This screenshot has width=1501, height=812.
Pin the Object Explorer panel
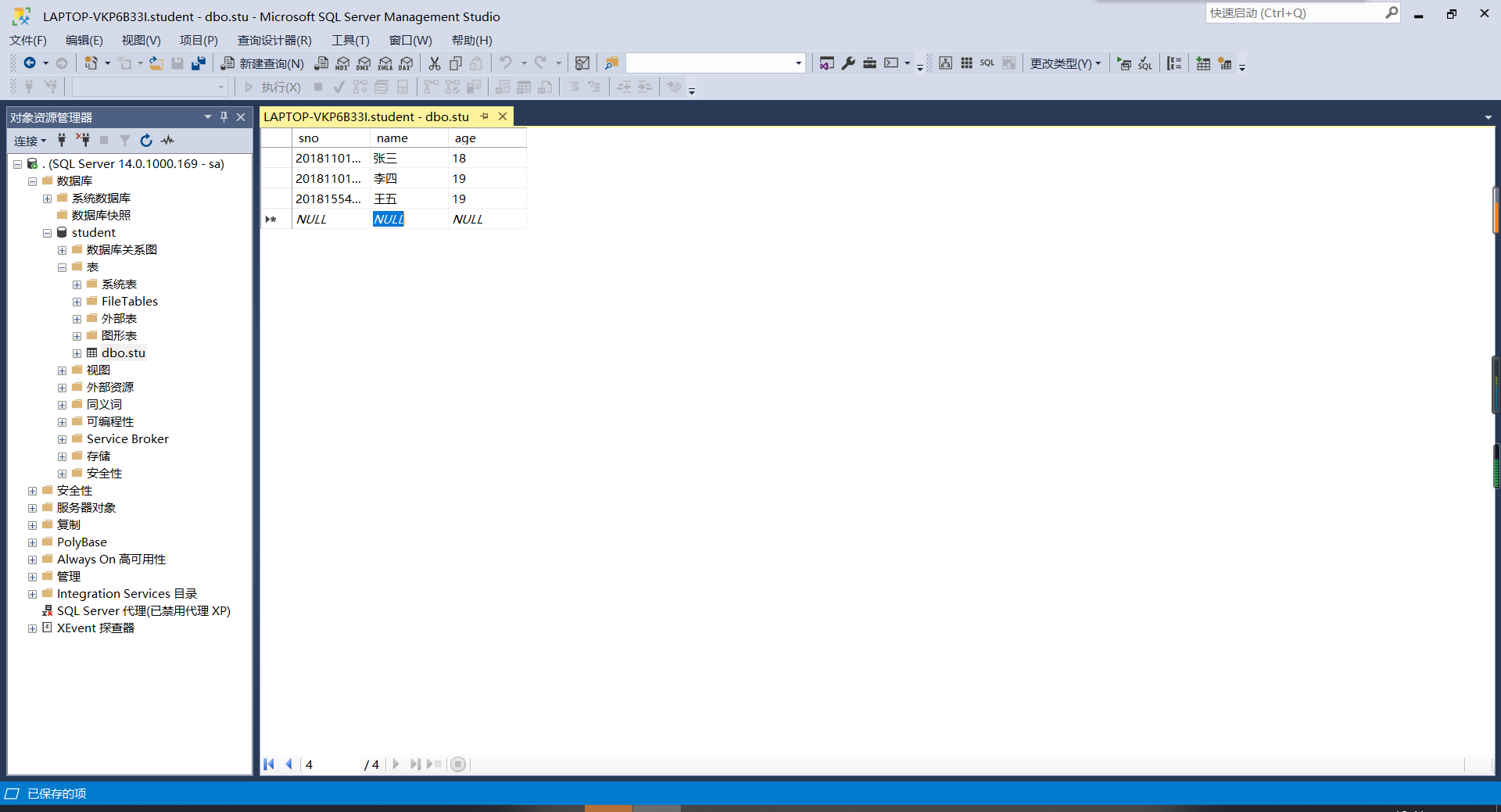pyautogui.click(x=224, y=116)
